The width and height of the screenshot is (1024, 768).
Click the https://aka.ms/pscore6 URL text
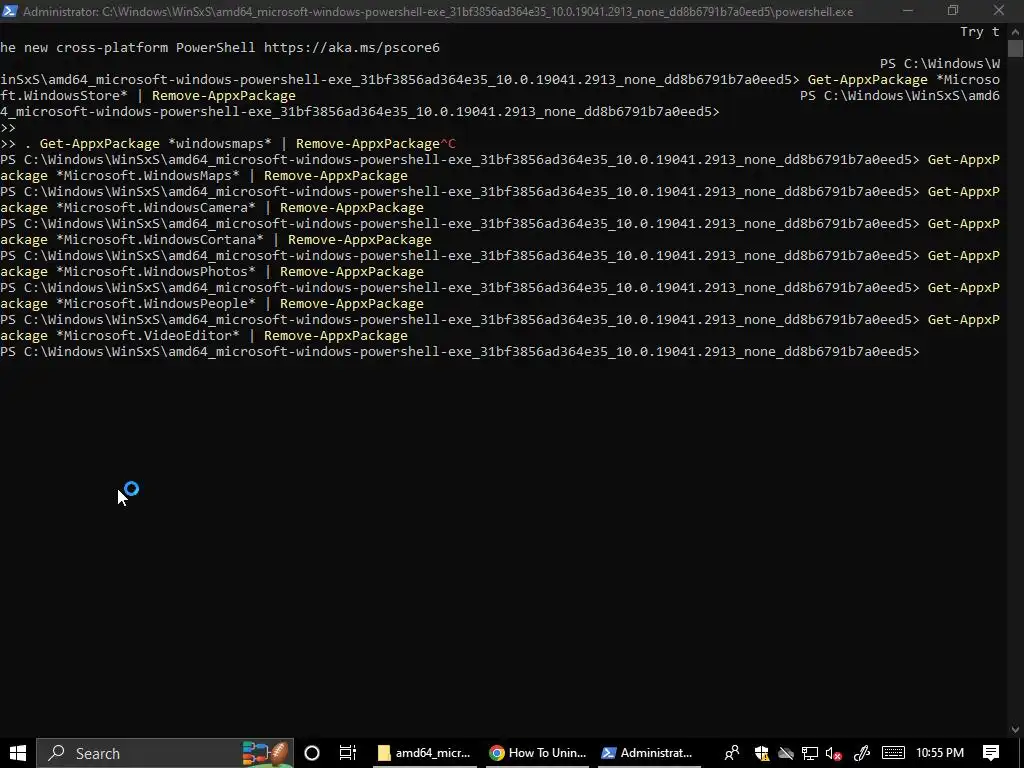(x=352, y=48)
